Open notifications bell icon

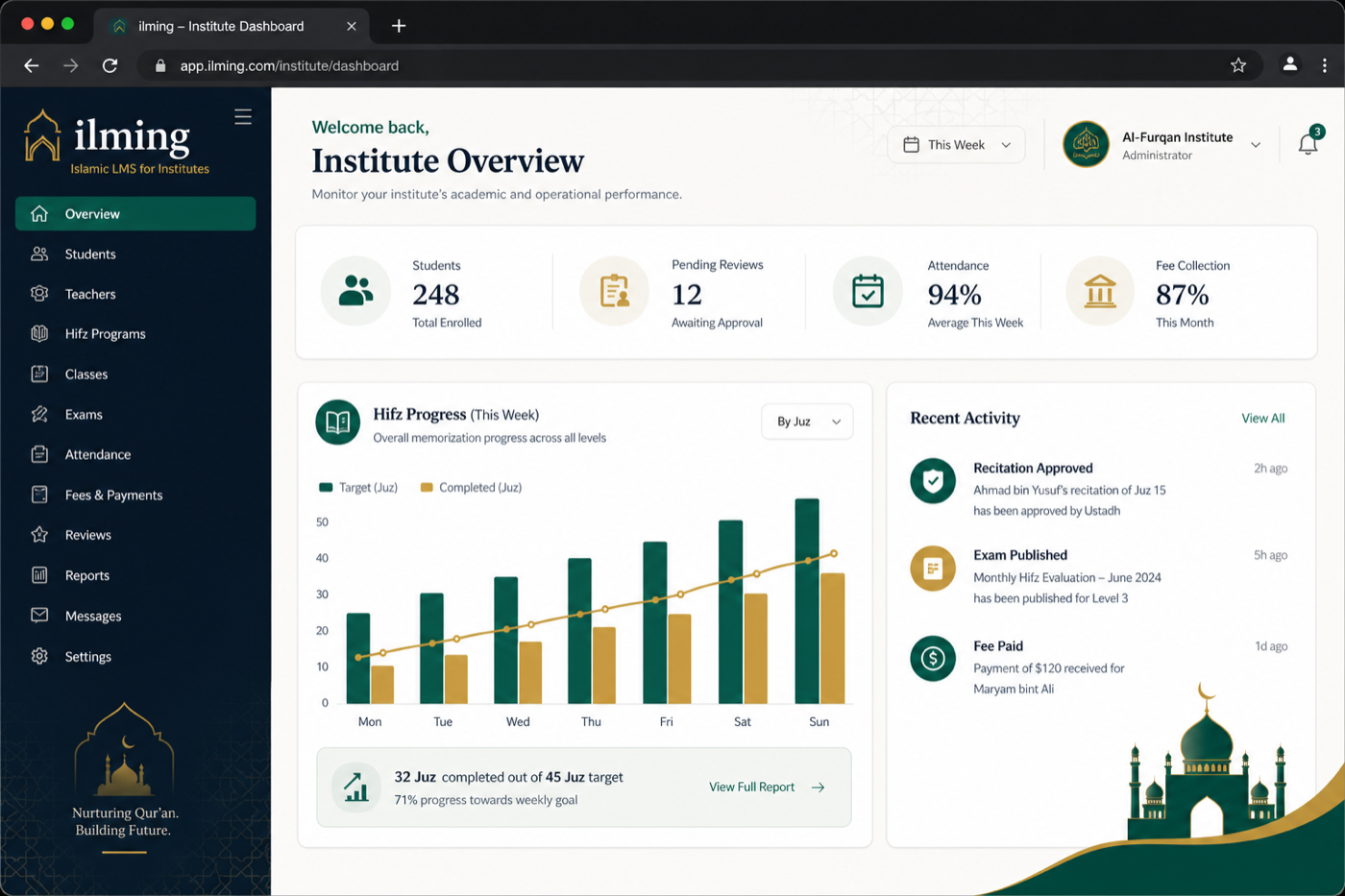(x=1308, y=144)
